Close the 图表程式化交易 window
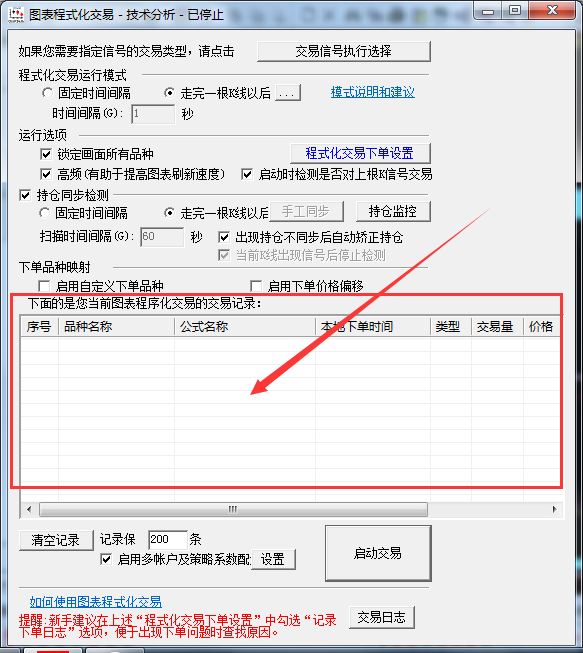This screenshot has width=583, height=653. pyautogui.click(x=552, y=10)
